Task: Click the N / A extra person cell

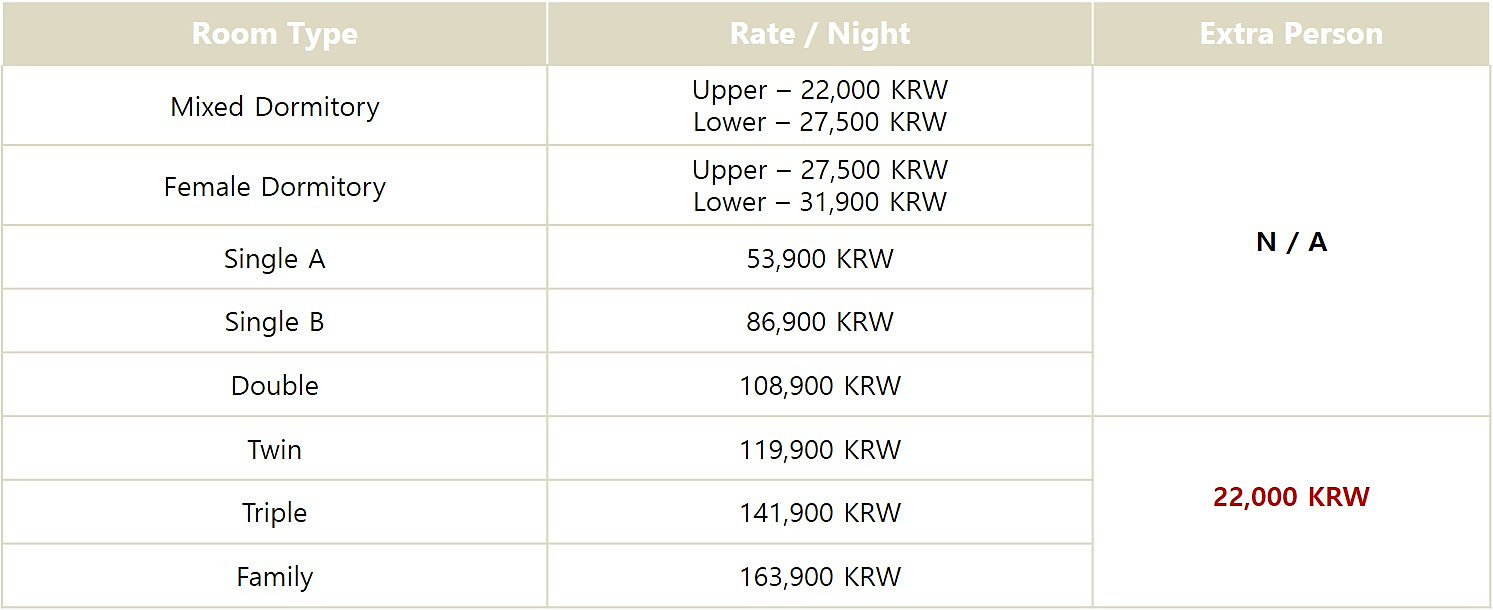Action: coord(1291,241)
